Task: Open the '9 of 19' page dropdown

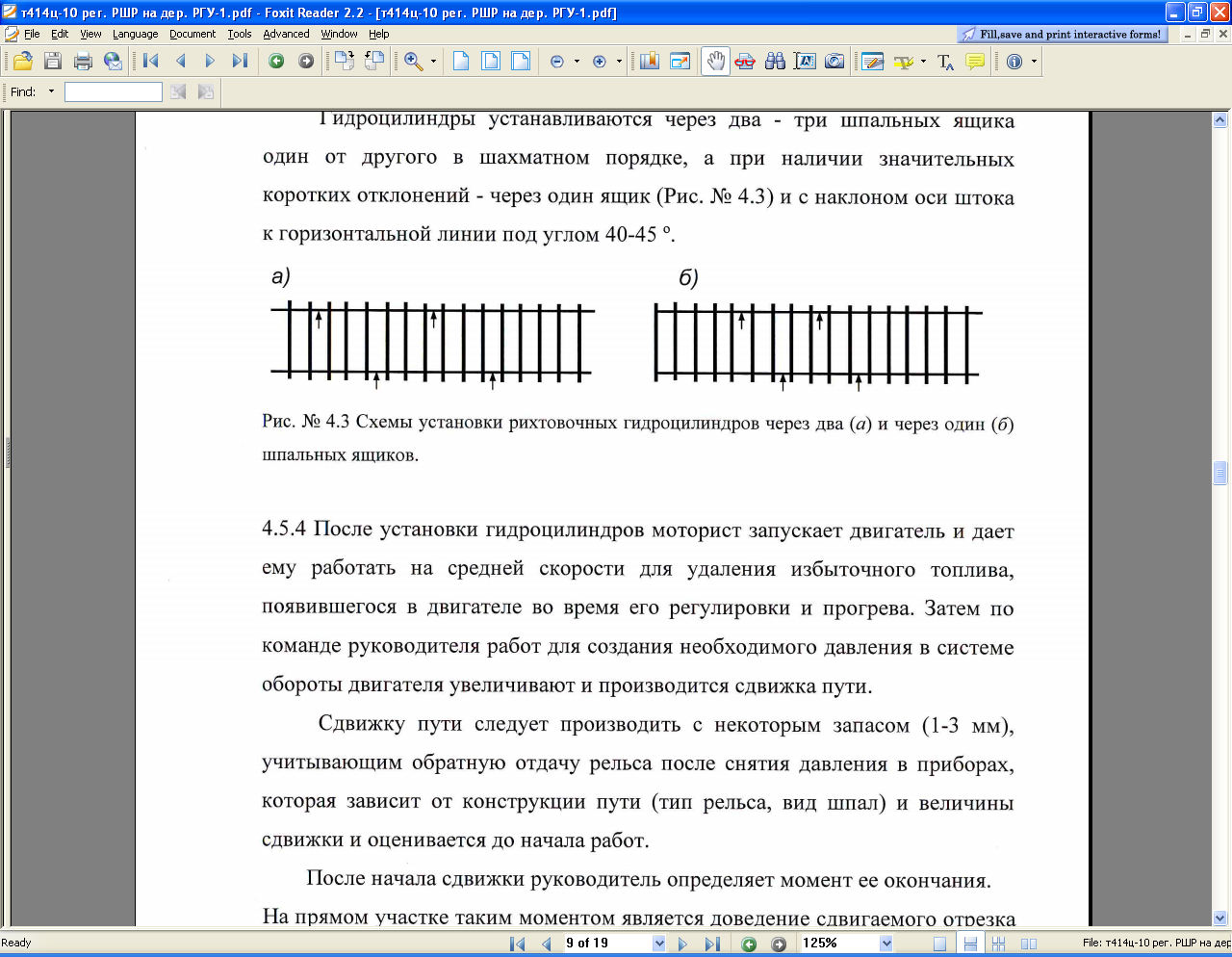Action: [x=659, y=944]
